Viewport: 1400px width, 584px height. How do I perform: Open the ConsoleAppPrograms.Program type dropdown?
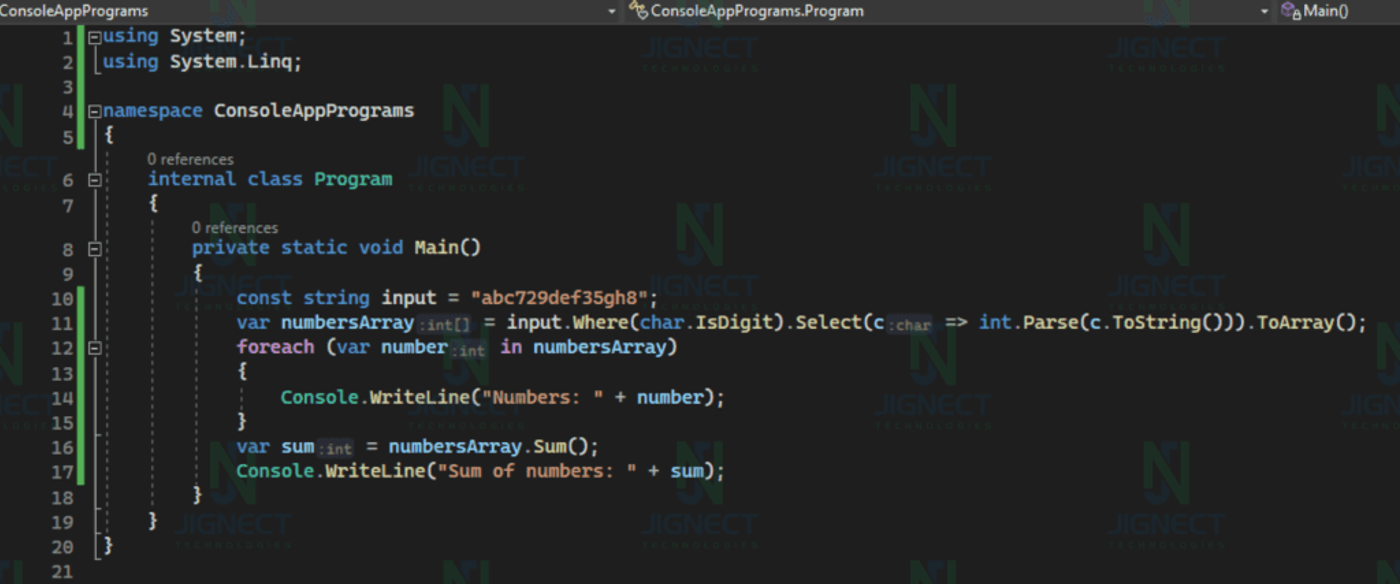click(952, 11)
